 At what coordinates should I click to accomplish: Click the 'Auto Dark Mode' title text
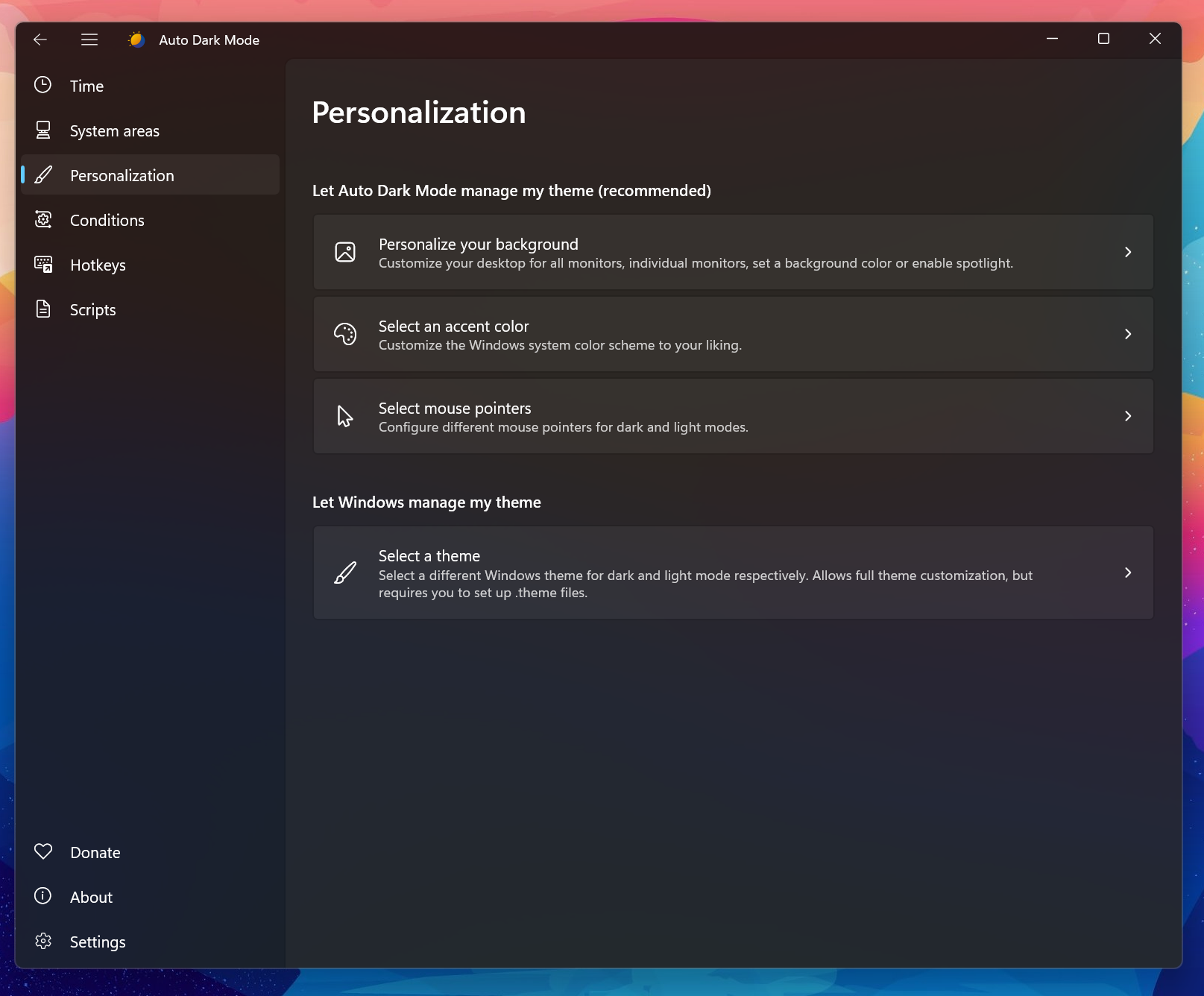pyautogui.click(x=209, y=40)
